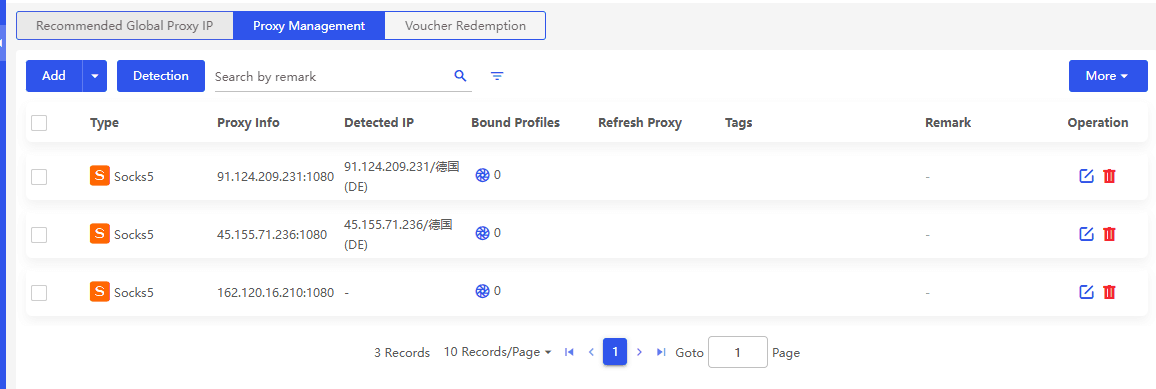1156x389 pixels.
Task: Click the Bound Profiles column header
Action: (515, 123)
